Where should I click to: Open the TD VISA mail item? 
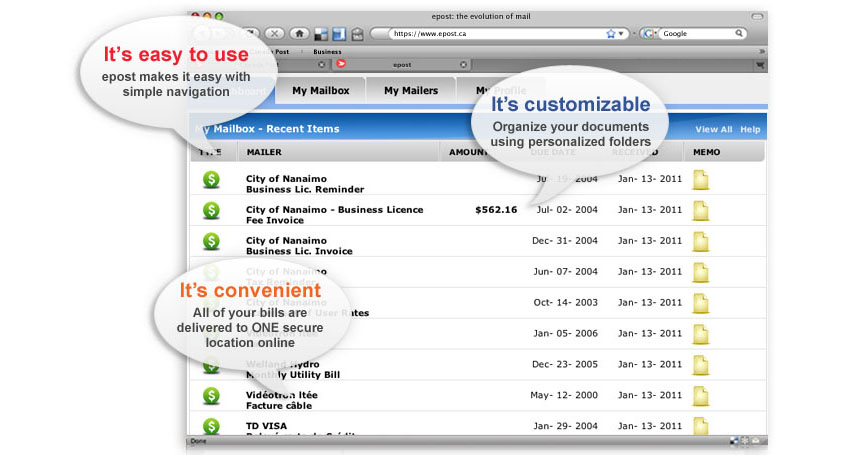click(266, 426)
